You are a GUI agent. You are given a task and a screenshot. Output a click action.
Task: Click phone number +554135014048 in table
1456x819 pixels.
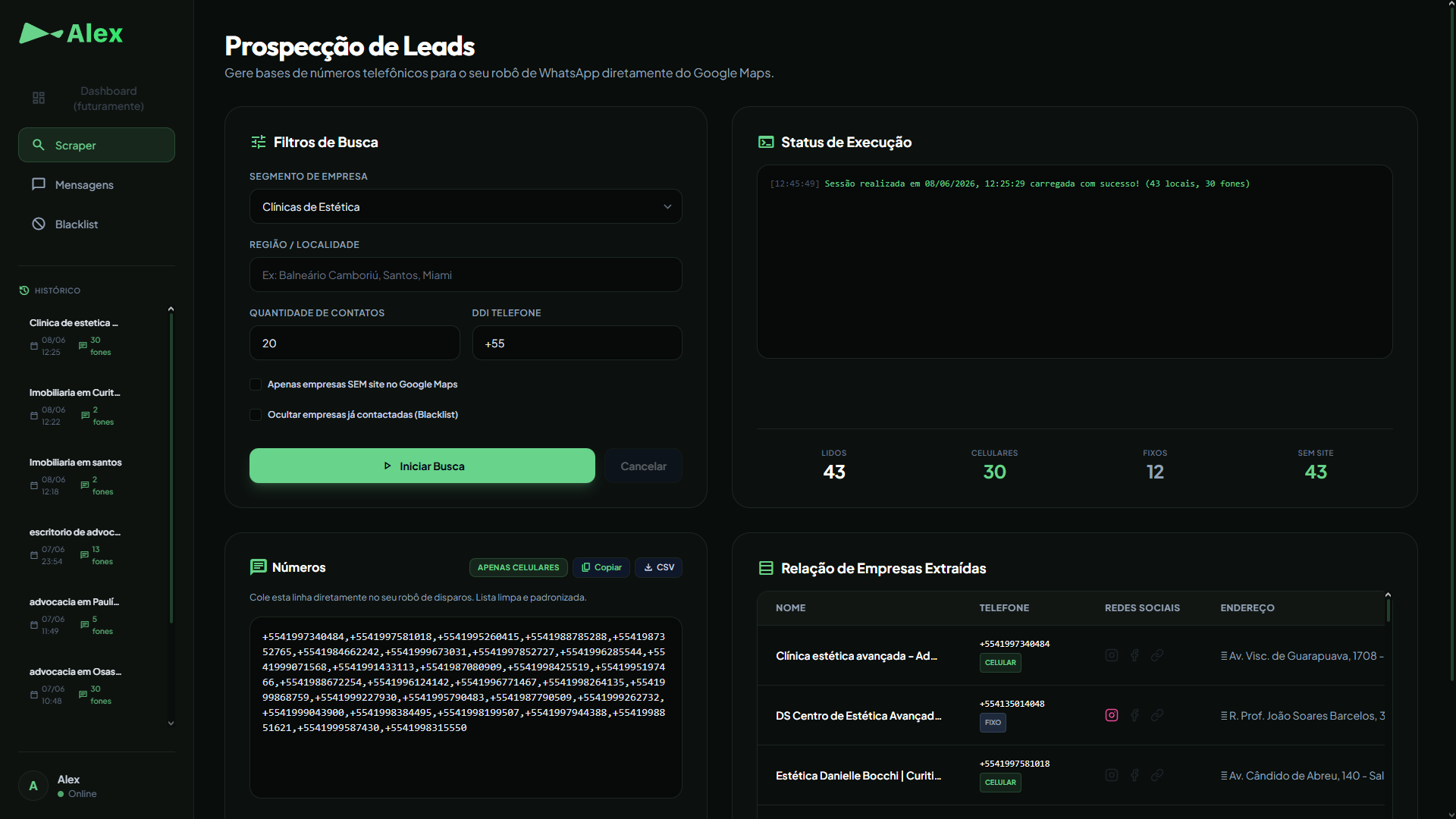pyautogui.click(x=1012, y=704)
